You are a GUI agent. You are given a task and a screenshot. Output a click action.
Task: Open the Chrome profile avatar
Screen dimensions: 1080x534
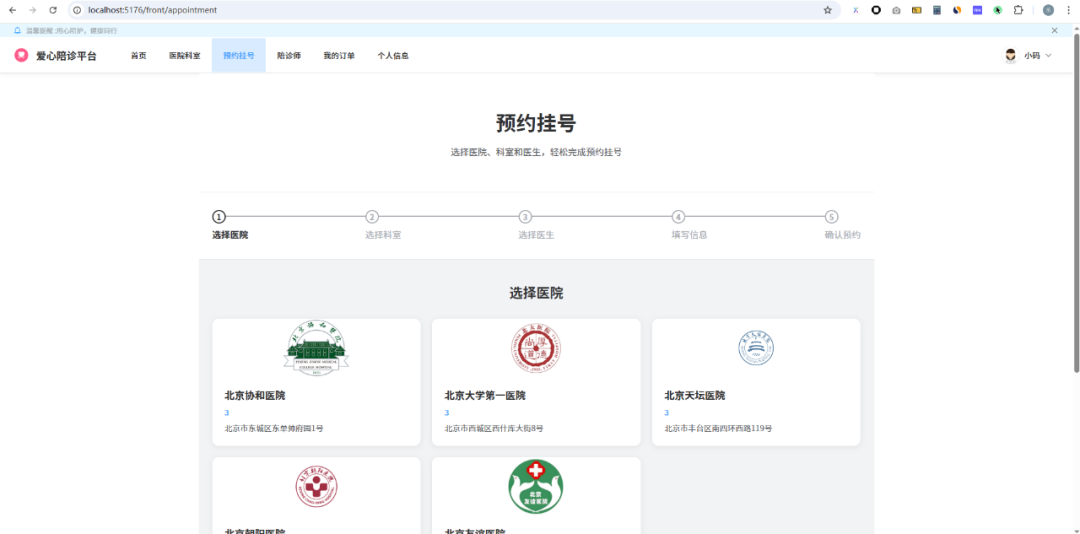1048,10
